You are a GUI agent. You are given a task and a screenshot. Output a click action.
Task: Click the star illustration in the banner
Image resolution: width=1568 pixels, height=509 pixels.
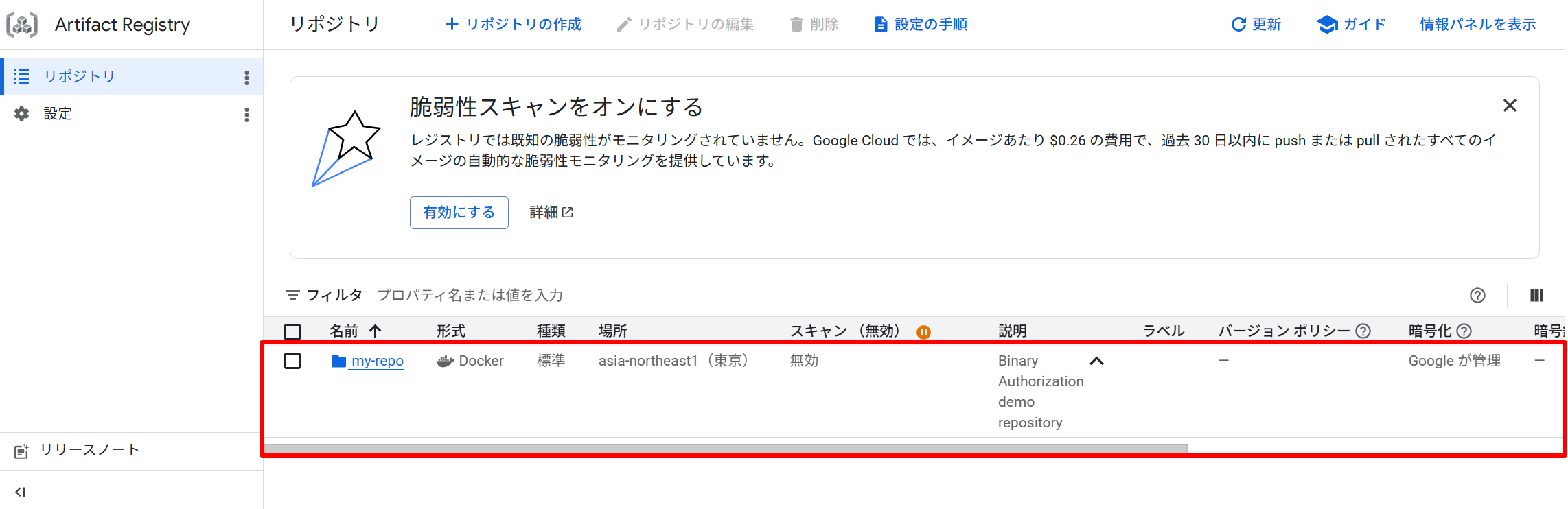pyautogui.click(x=346, y=149)
